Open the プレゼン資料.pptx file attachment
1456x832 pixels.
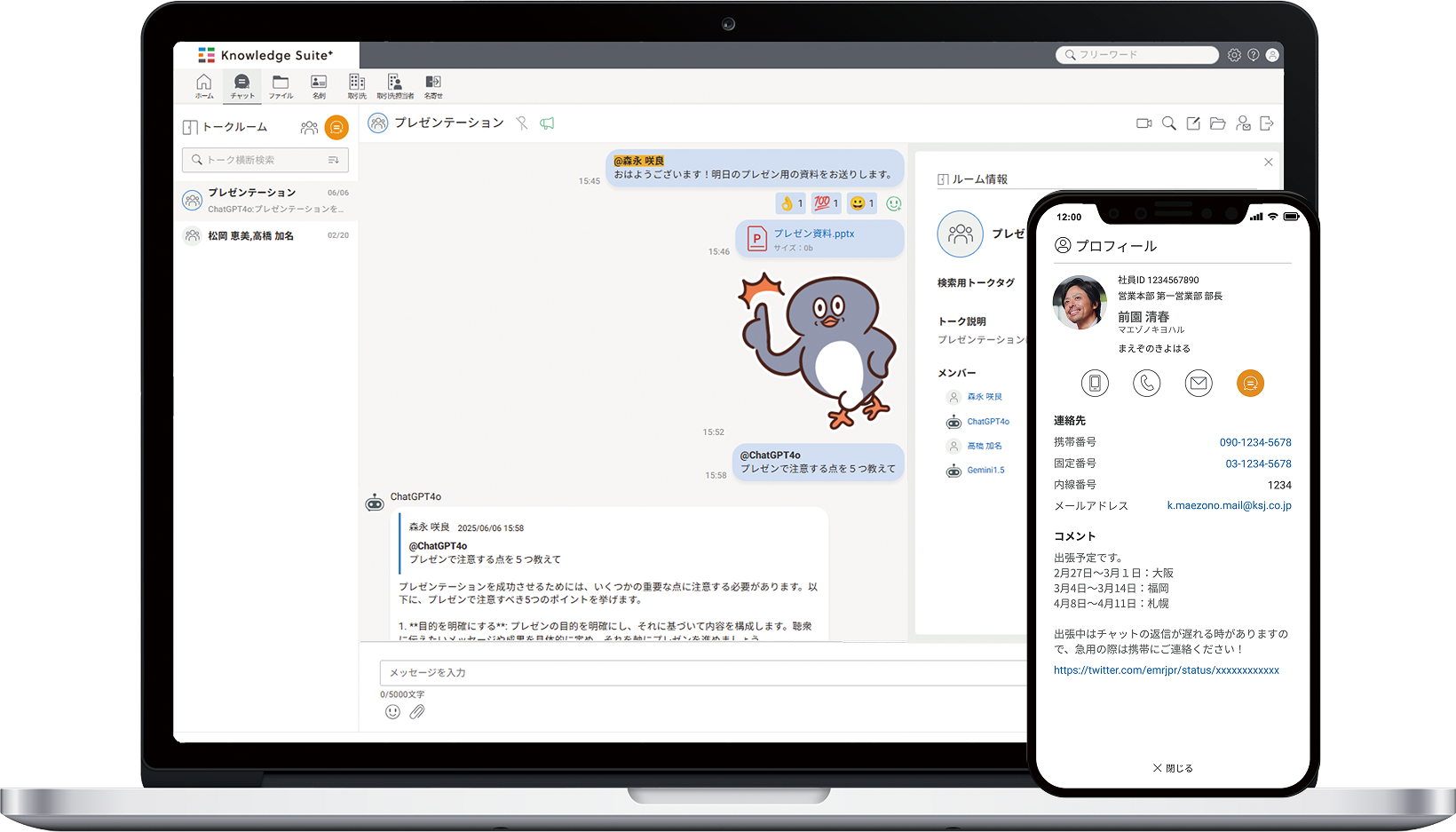pyautogui.click(x=813, y=234)
